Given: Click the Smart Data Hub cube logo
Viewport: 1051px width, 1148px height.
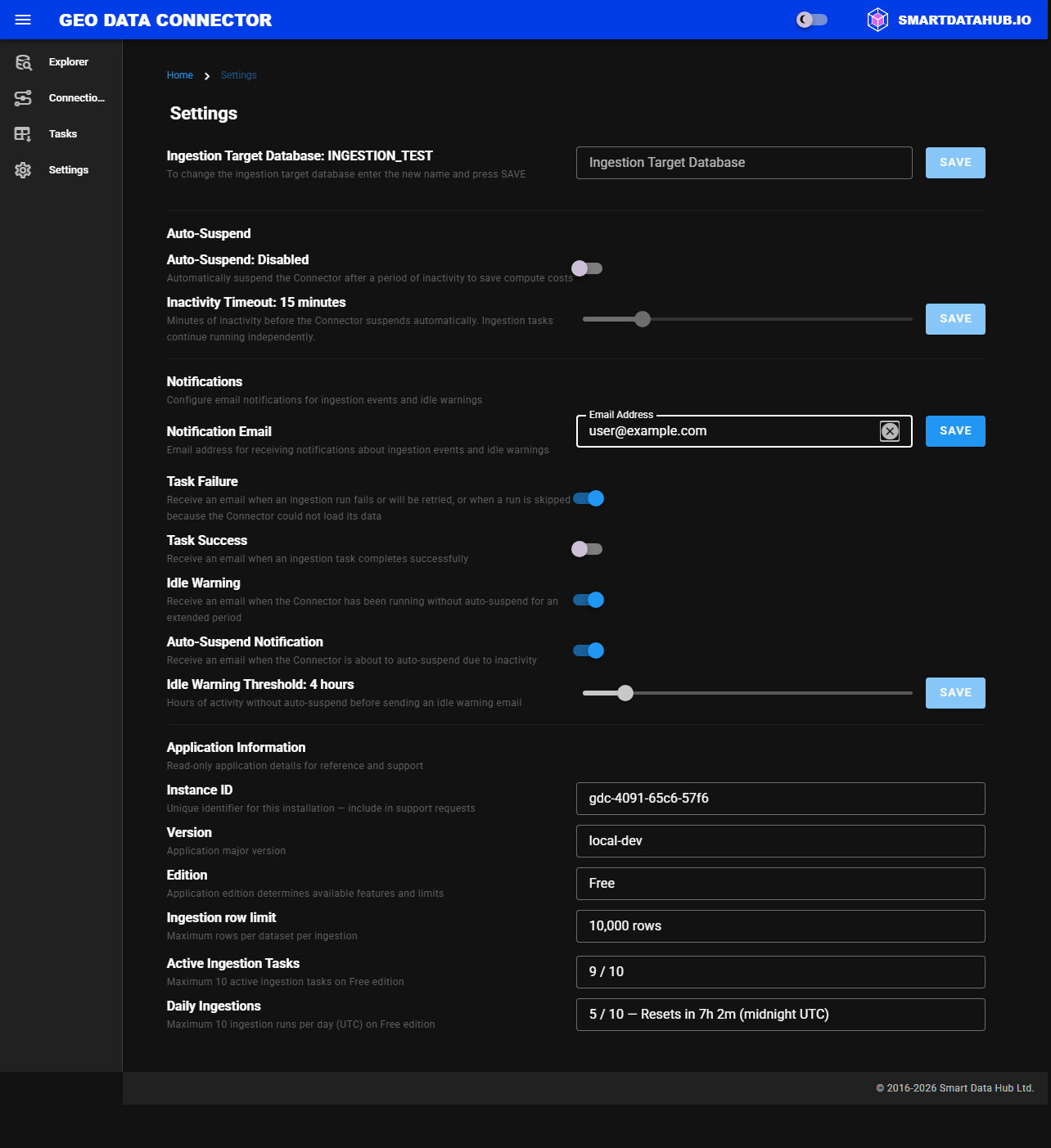Looking at the screenshot, I should [877, 20].
